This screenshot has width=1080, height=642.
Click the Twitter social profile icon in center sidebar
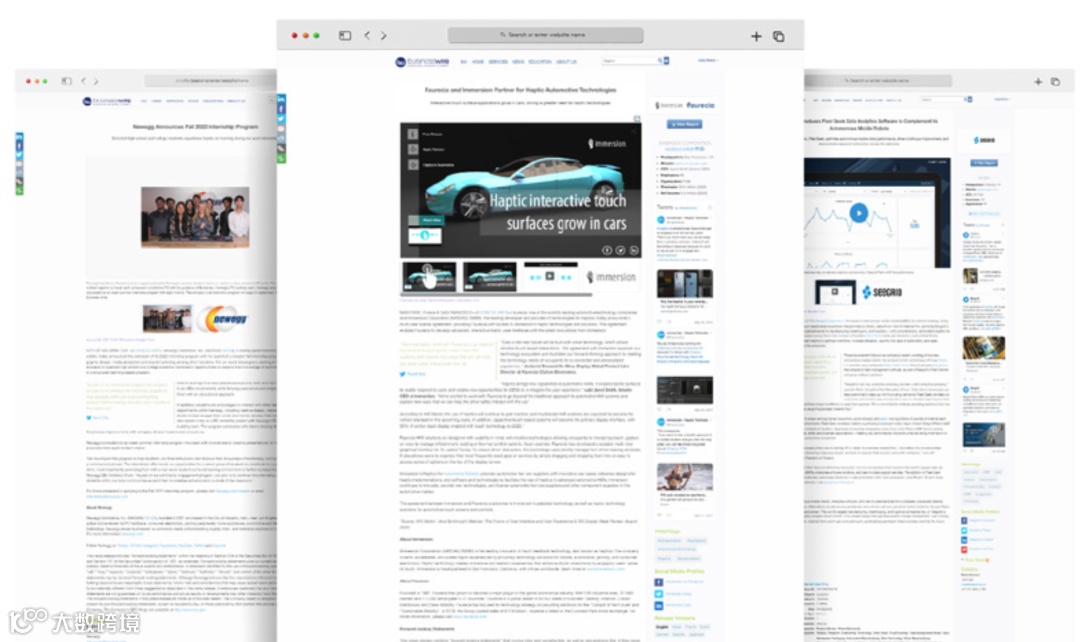(x=658, y=594)
